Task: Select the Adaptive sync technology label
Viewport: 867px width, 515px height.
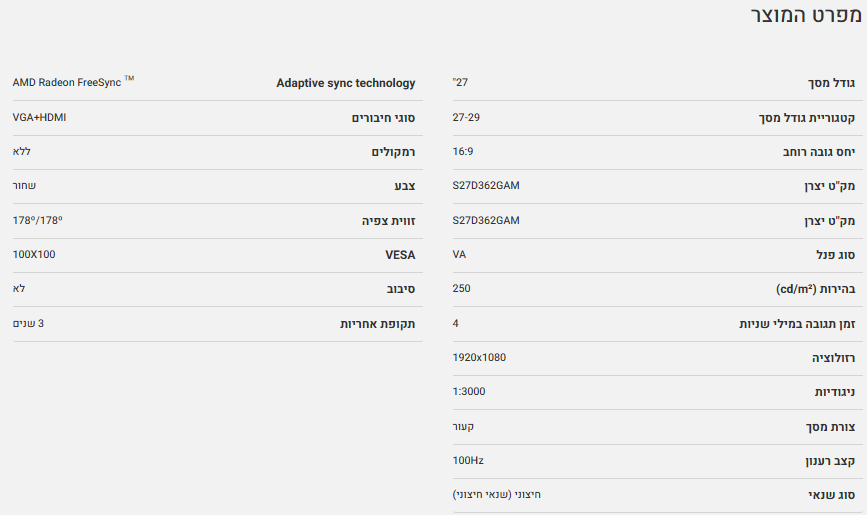Action: coord(345,83)
